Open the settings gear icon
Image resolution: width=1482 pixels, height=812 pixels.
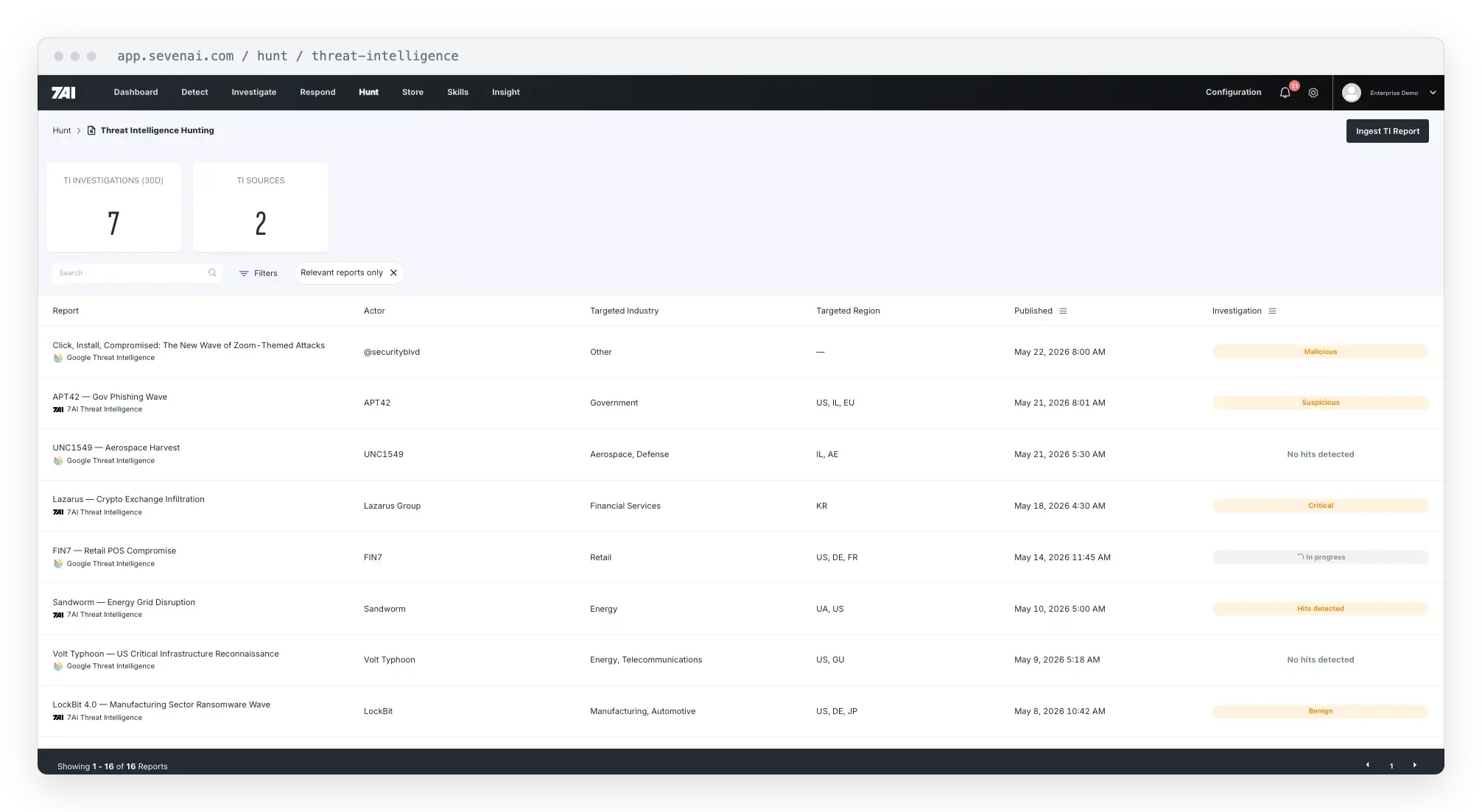(x=1313, y=93)
